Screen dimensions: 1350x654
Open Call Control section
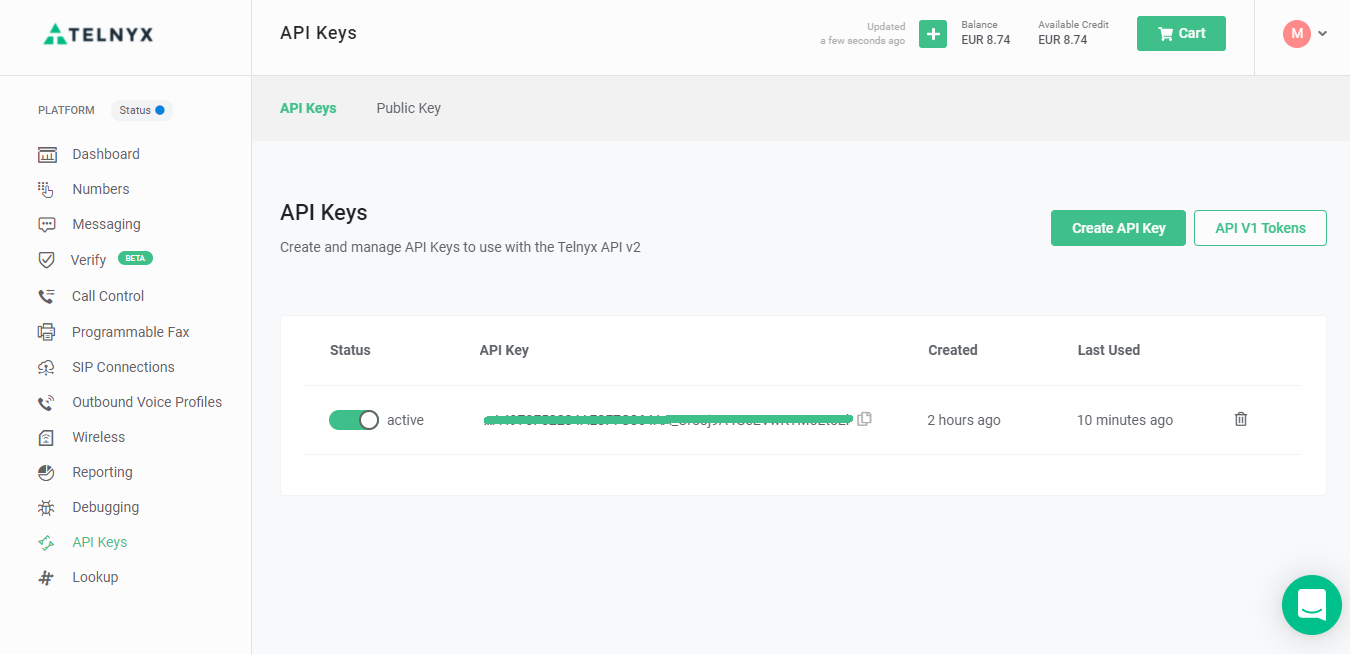coord(108,296)
